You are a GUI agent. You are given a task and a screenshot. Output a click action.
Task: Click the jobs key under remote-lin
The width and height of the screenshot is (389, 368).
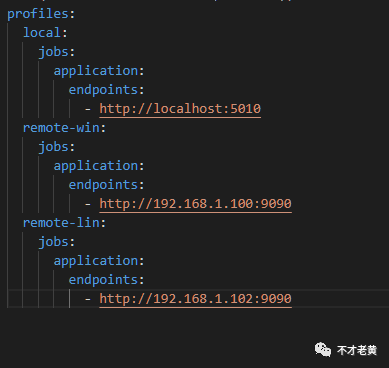click(53, 242)
